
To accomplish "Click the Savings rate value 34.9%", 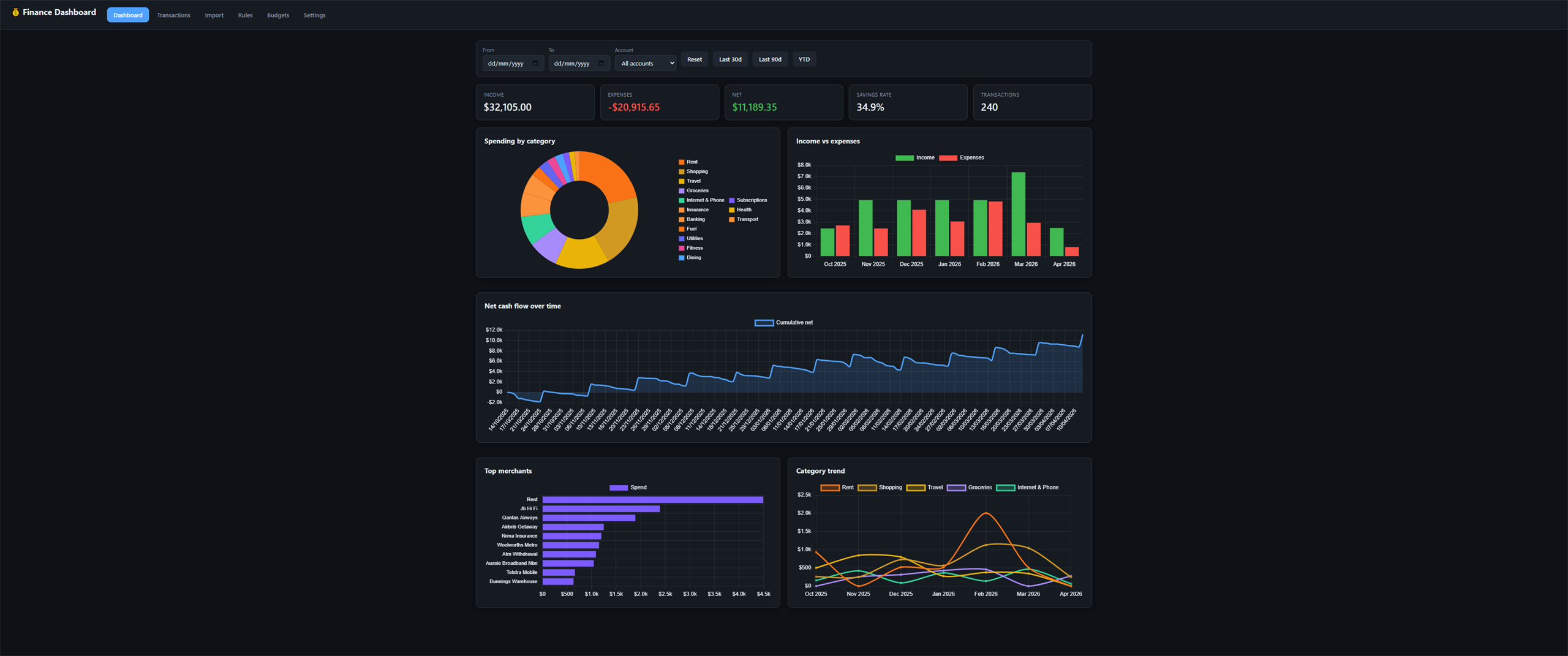I will pos(870,107).
